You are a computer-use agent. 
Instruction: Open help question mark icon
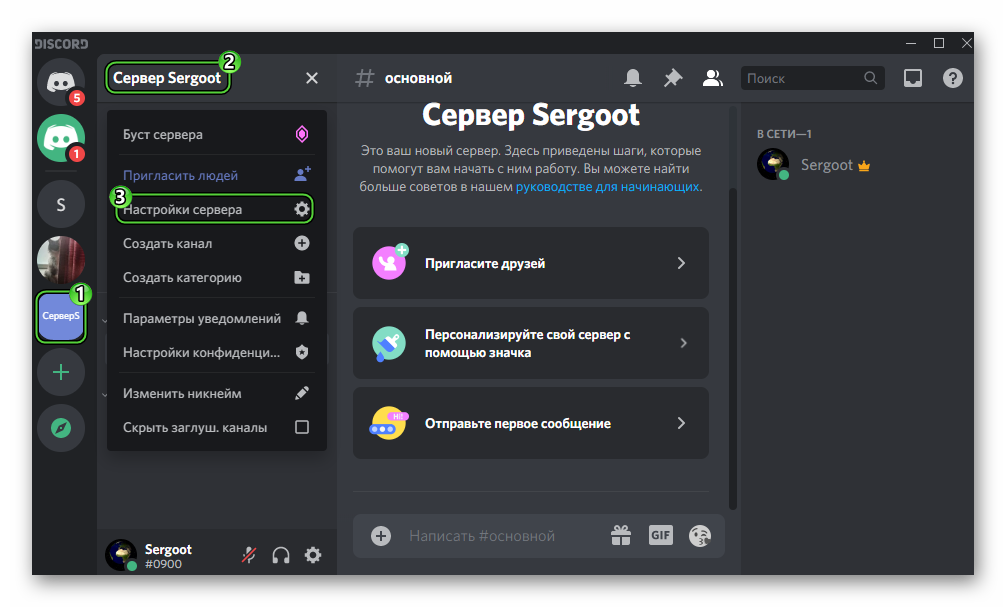pos(952,78)
